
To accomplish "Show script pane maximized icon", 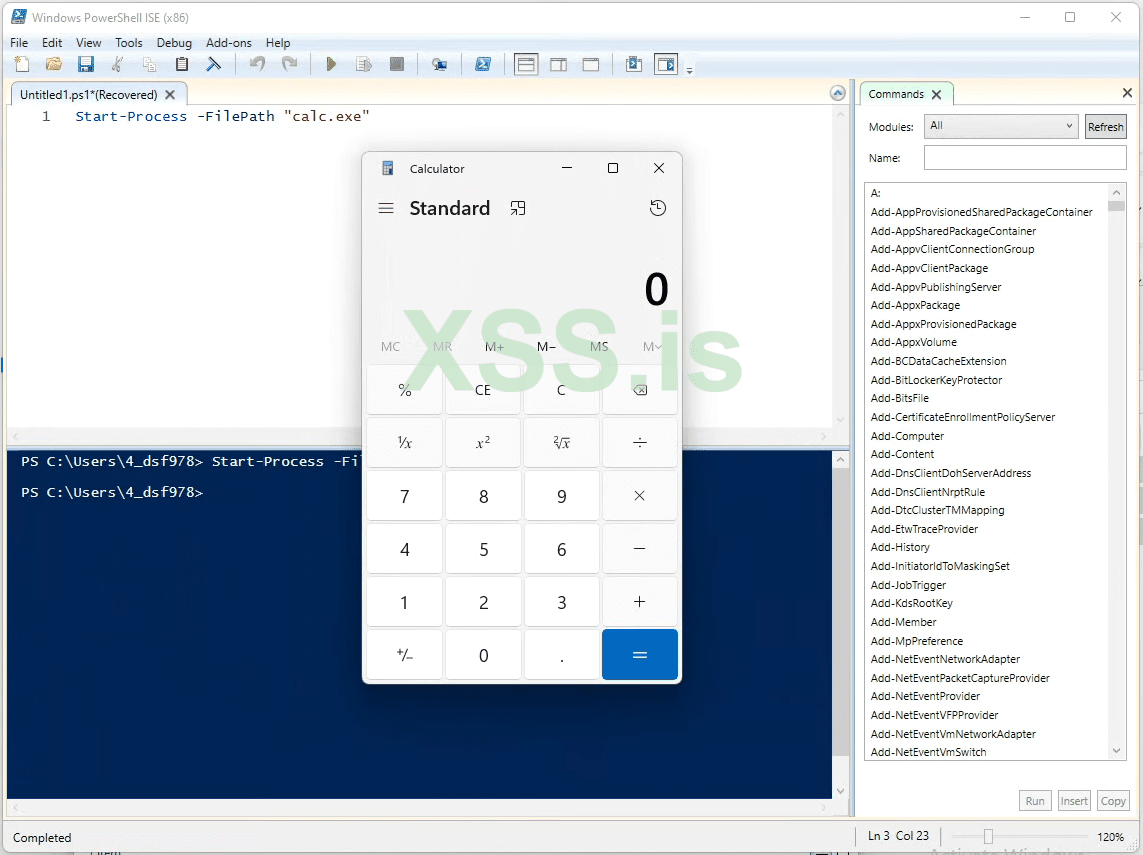I will pos(590,64).
